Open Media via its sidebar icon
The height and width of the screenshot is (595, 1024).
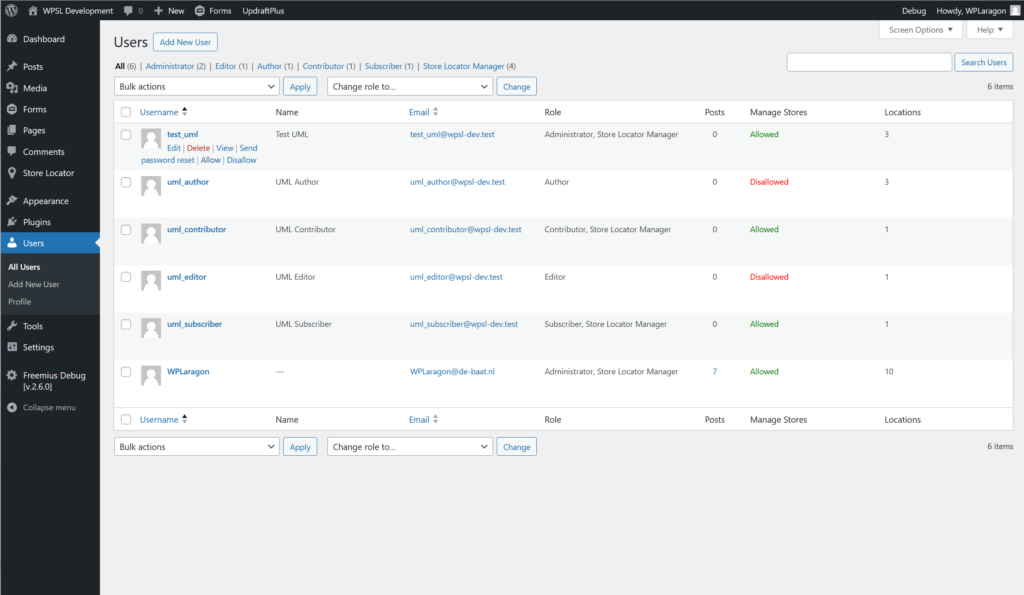(x=12, y=88)
